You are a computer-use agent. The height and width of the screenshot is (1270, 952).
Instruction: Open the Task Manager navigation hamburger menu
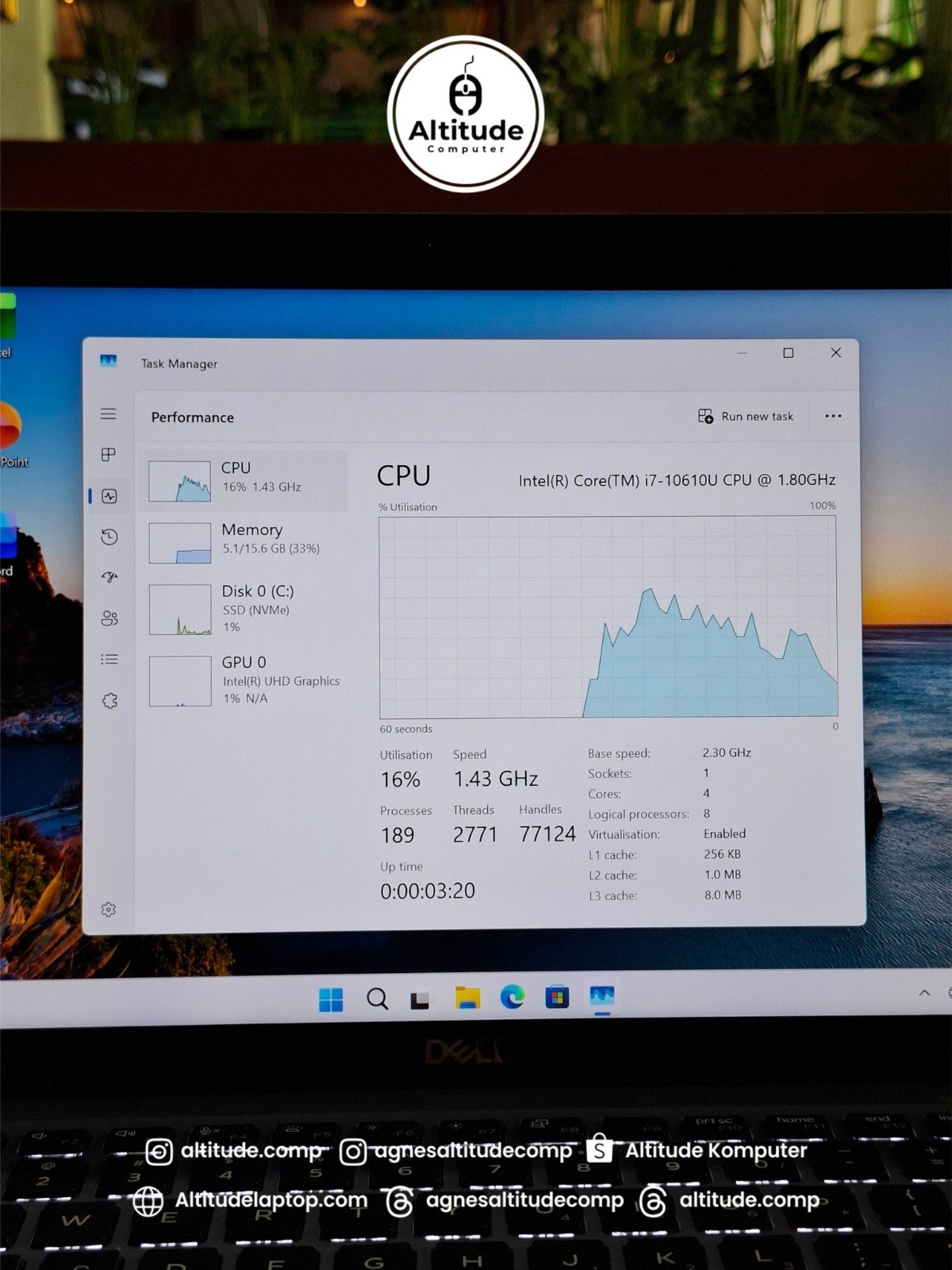click(x=108, y=414)
